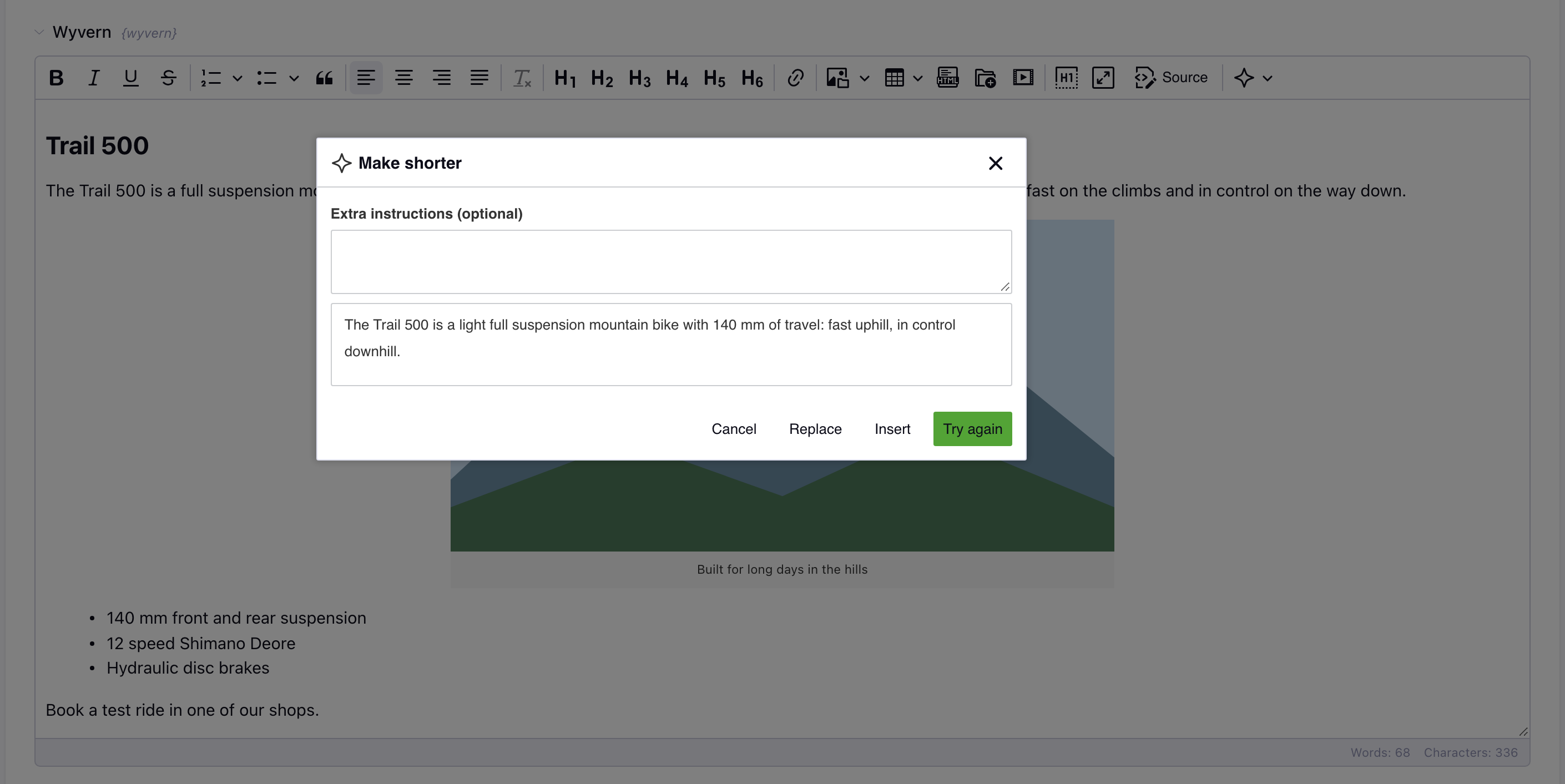Viewport: 1565px width, 784px height.
Task: Insert a bulleted list
Action: (267, 78)
